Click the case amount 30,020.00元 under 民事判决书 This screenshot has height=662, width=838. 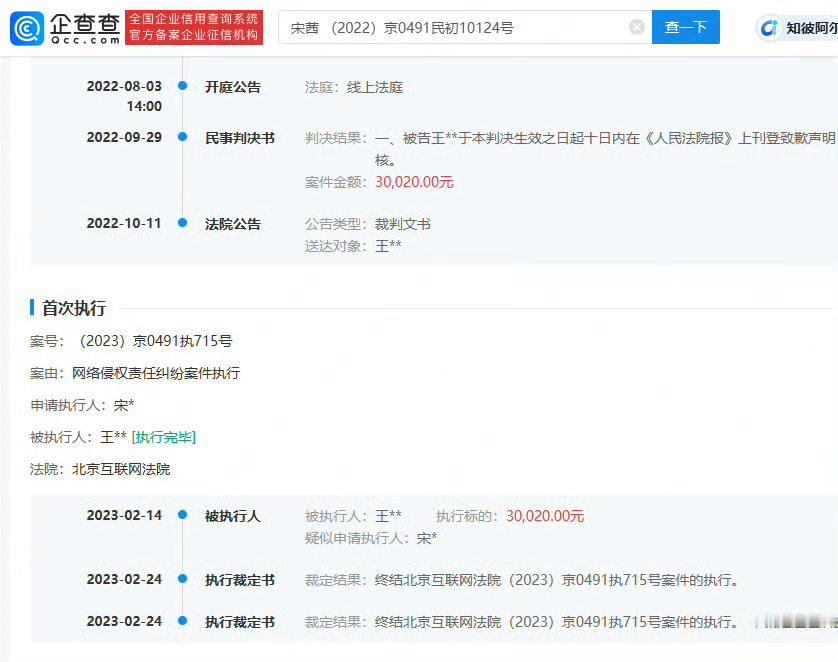coord(414,182)
